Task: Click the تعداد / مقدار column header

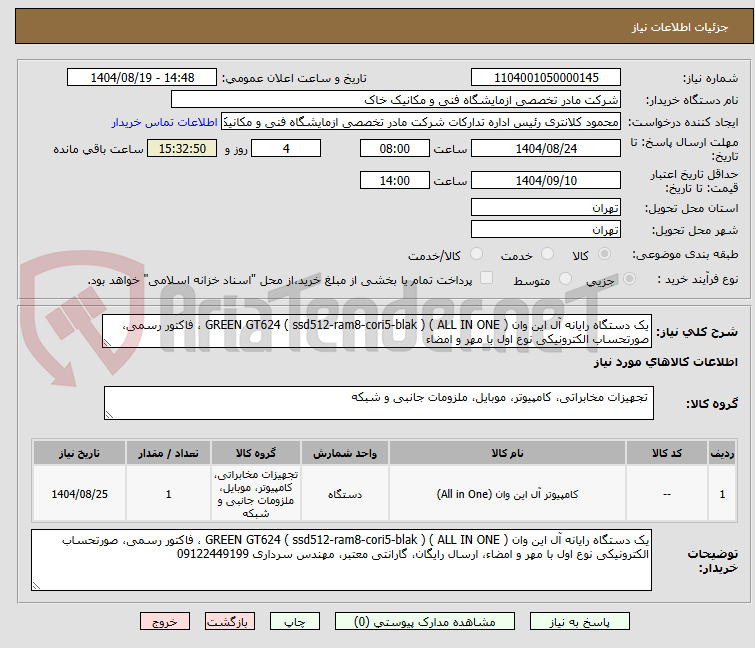Action: [x=169, y=454]
